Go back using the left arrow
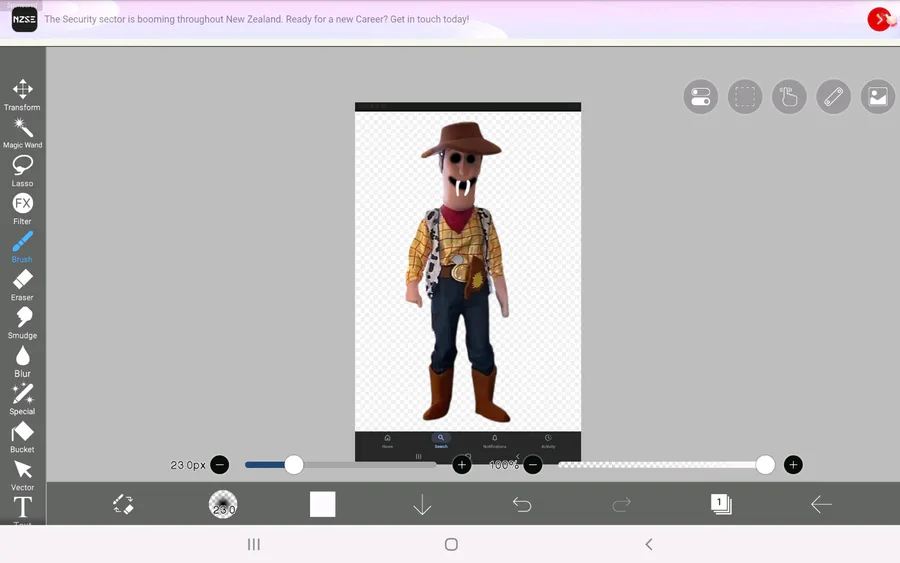The image size is (900, 563). [x=821, y=504]
